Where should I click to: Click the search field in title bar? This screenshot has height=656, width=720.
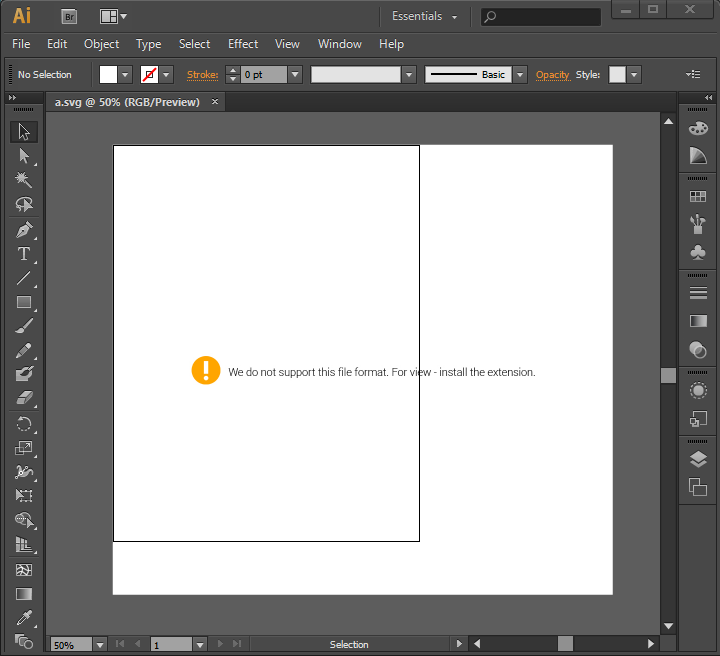[541, 17]
